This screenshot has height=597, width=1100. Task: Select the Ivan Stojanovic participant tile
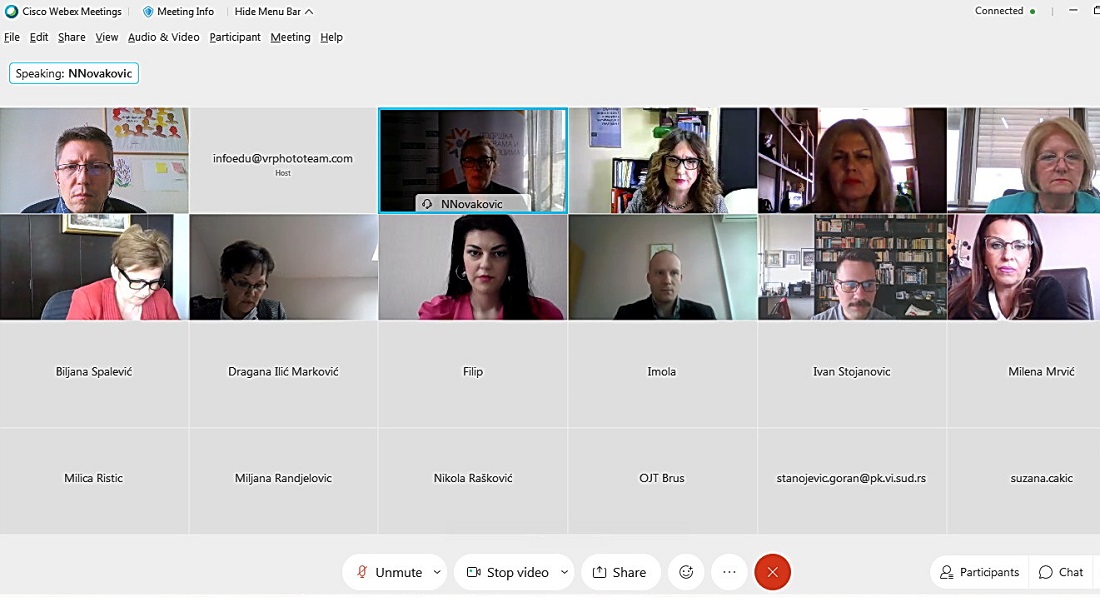pos(852,374)
